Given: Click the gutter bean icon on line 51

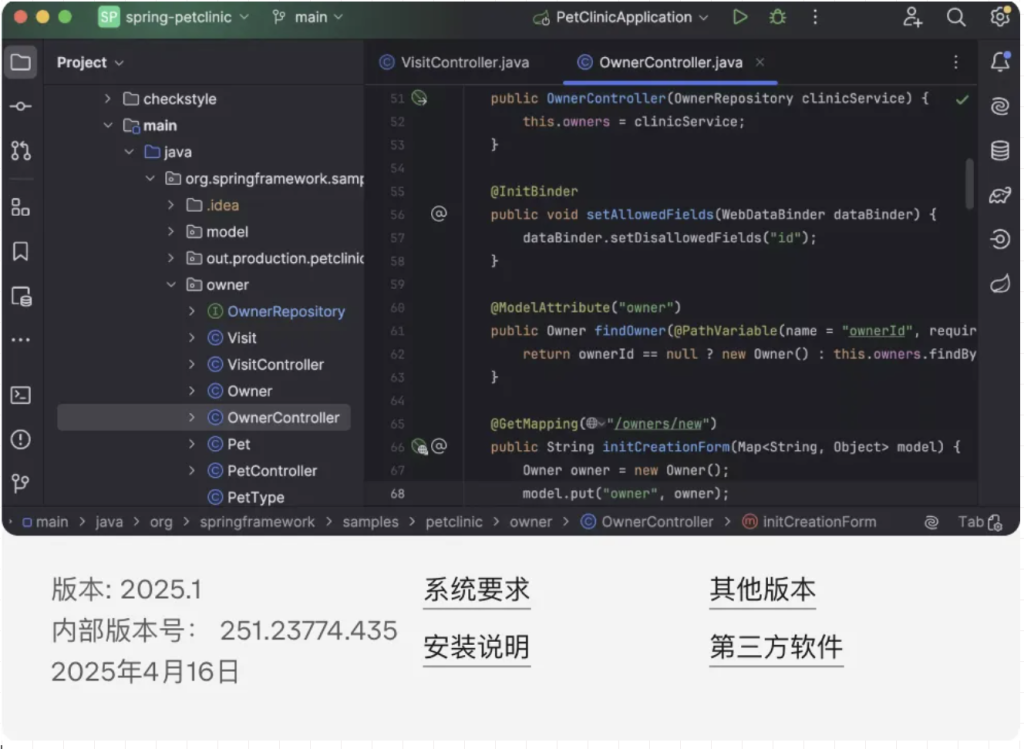Looking at the screenshot, I should click(419, 99).
